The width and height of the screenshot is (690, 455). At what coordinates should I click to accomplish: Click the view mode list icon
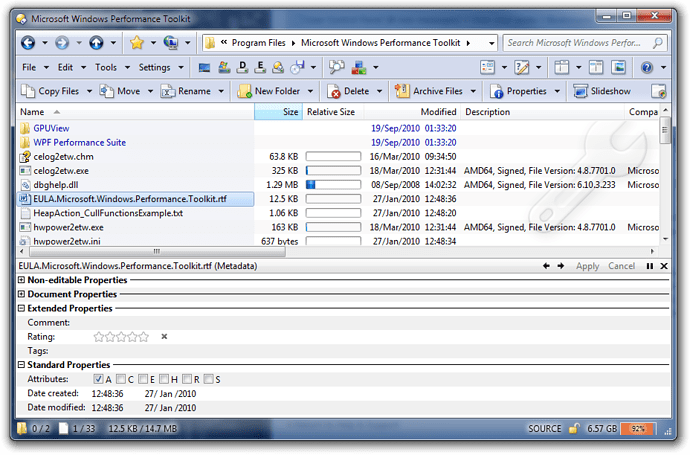488,67
